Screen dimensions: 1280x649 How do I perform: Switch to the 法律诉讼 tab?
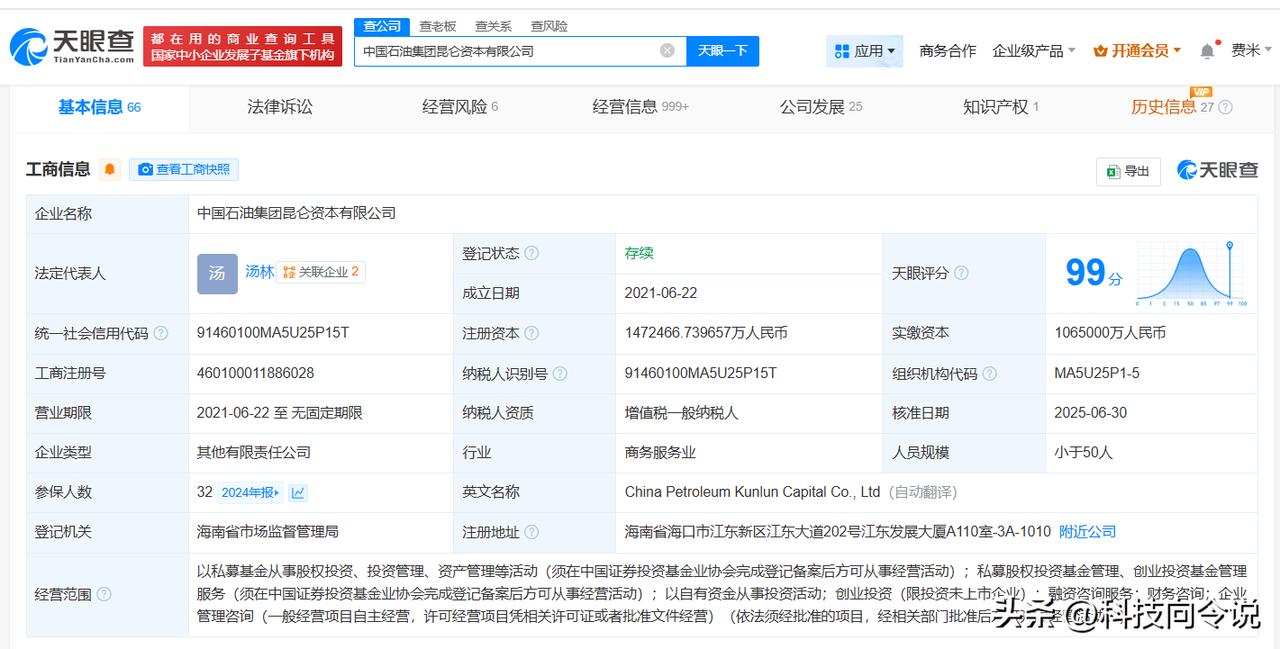[x=280, y=107]
